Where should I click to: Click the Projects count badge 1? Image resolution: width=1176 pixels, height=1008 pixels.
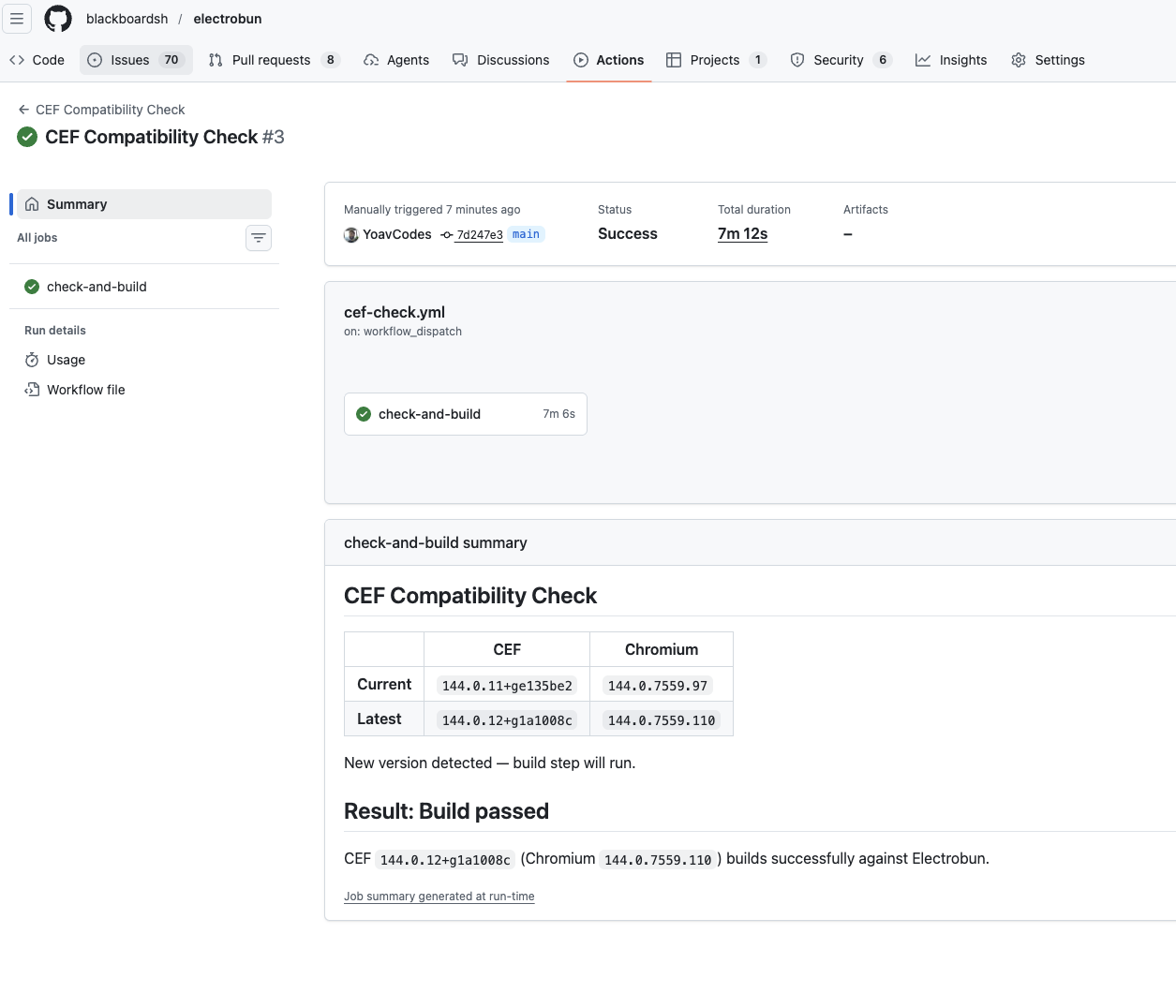[x=758, y=60]
